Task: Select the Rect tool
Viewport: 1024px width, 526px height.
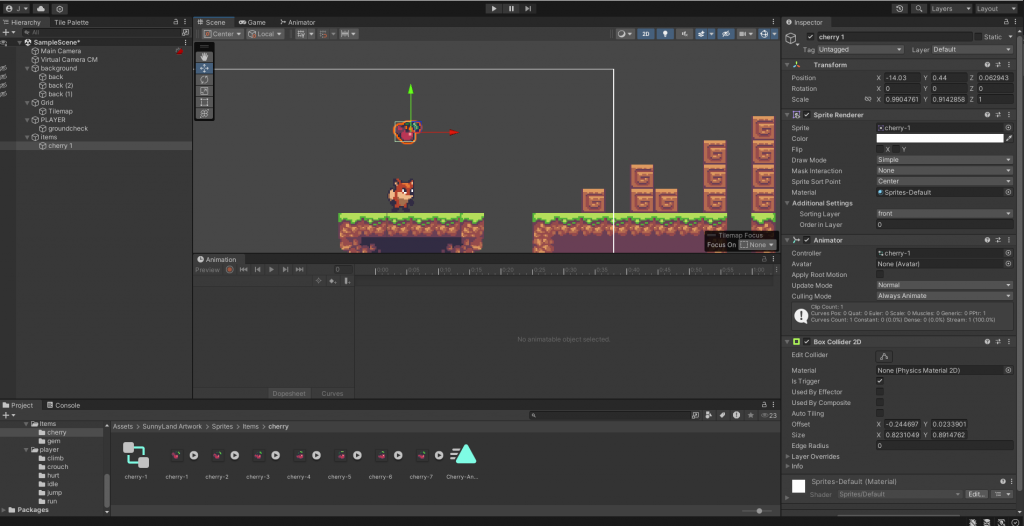Action: (204, 102)
